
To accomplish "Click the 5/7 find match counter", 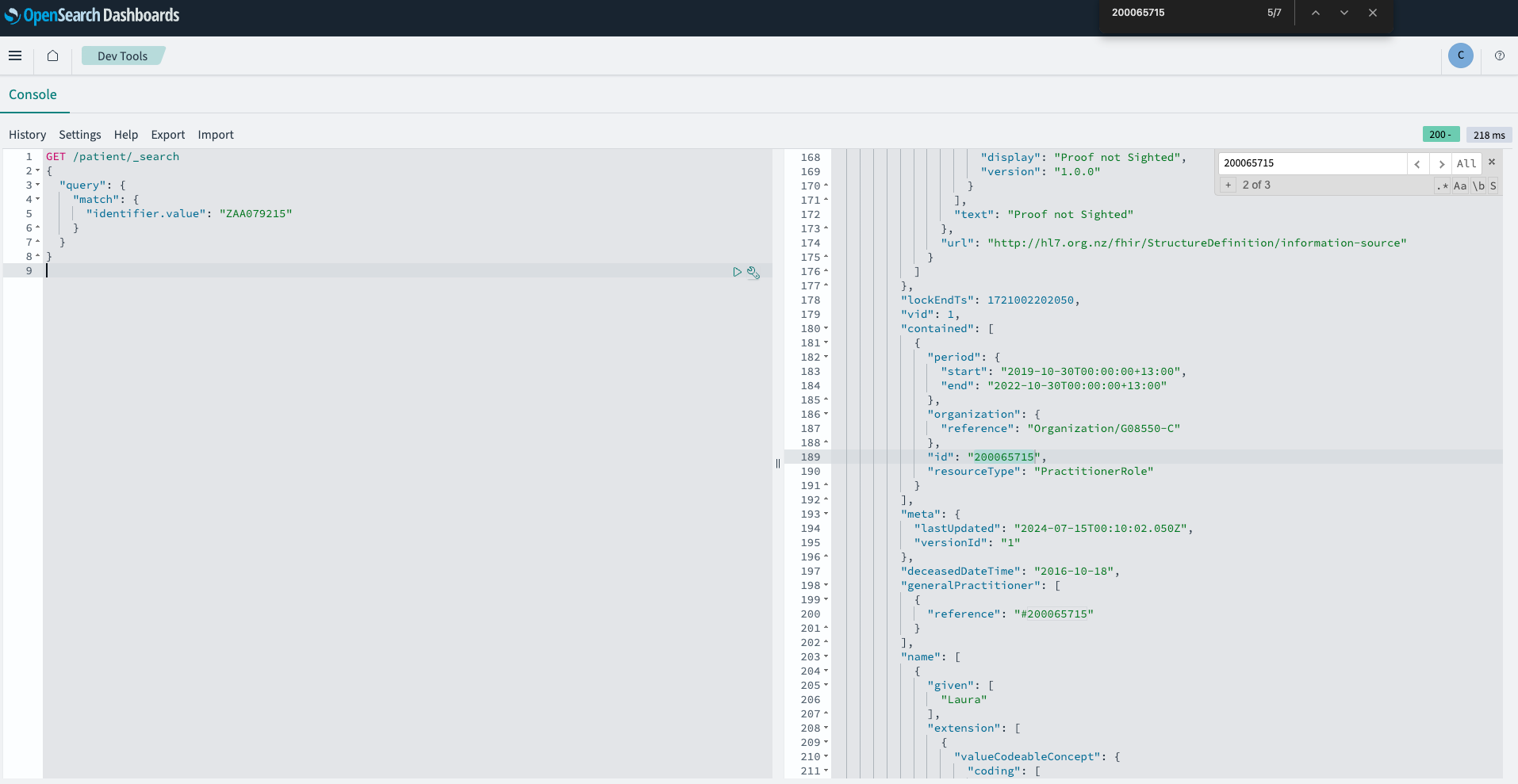I will pos(1274,13).
